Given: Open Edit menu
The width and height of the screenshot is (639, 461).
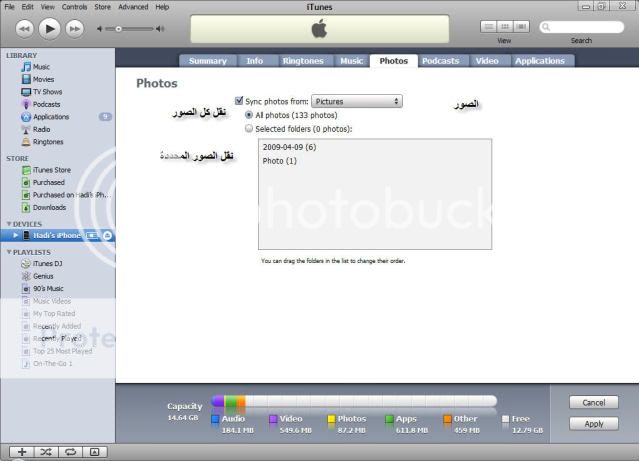Looking at the screenshot, I should click(28, 7).
